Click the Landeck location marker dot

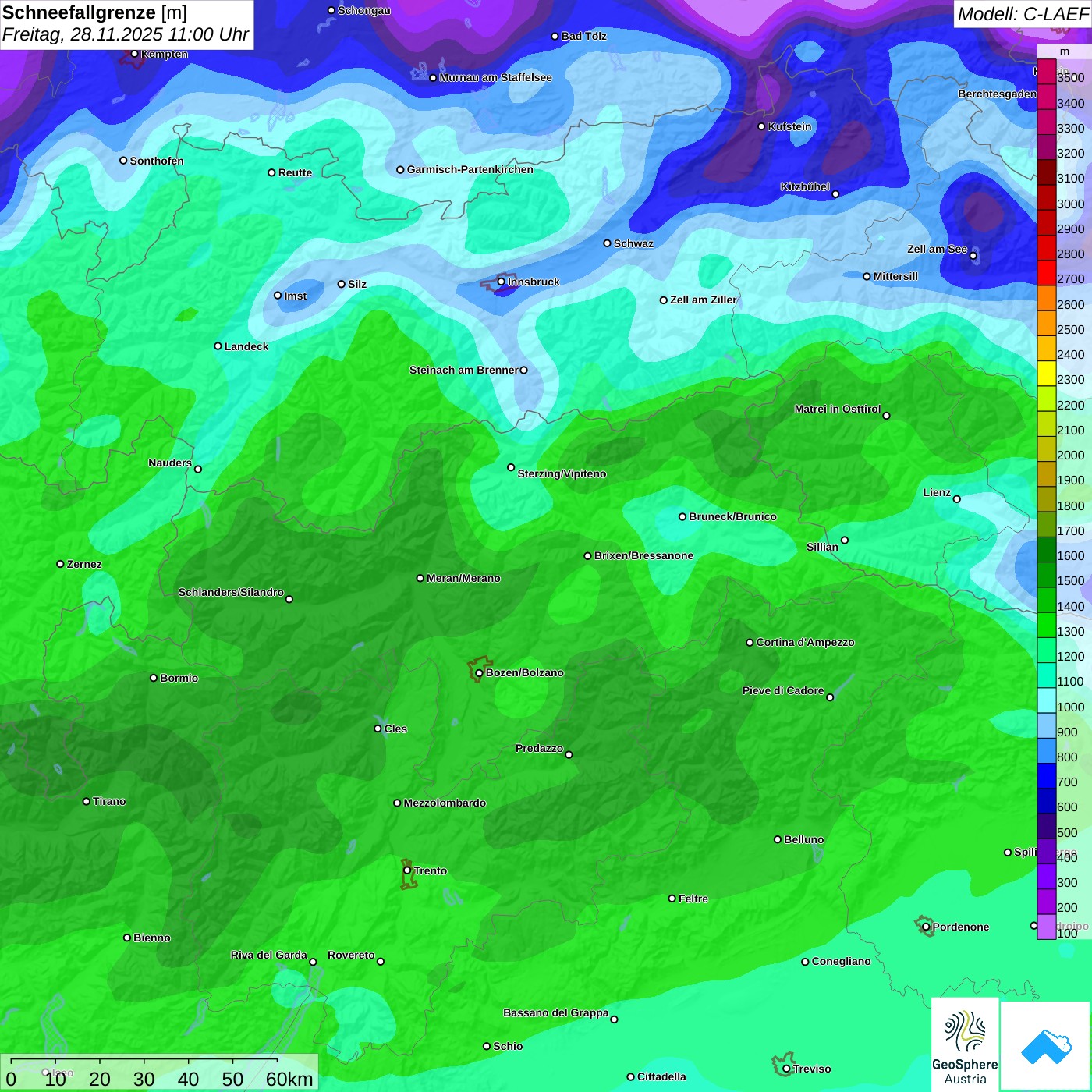pyautogui.click(x=218, y=346)
